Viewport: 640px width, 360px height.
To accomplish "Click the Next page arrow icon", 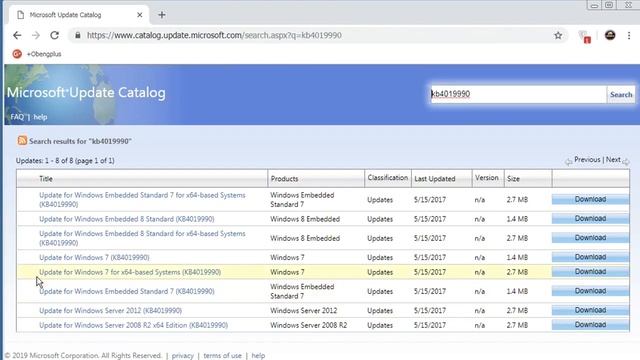I will (626, 162).
